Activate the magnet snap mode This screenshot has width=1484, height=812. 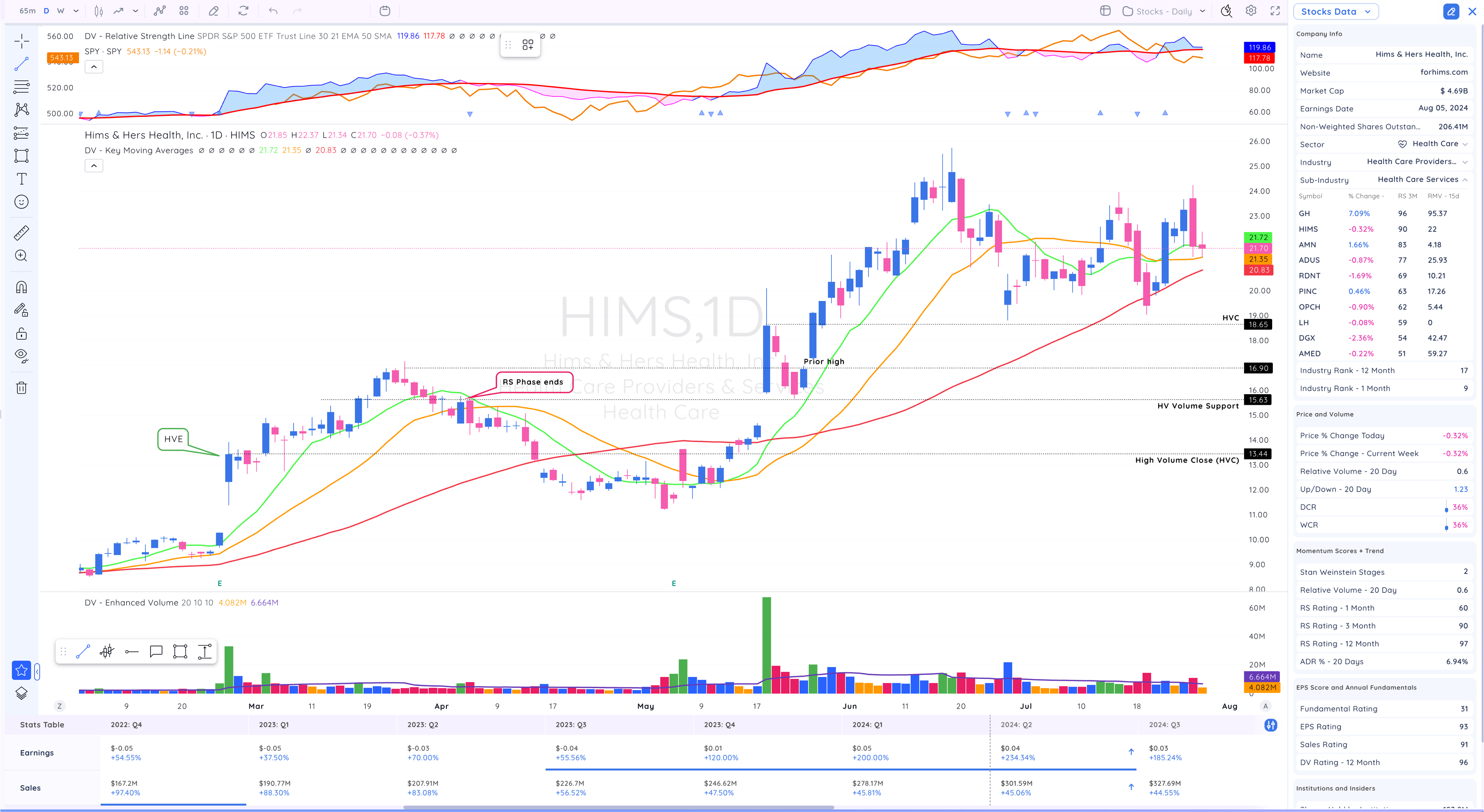(21, 287)
